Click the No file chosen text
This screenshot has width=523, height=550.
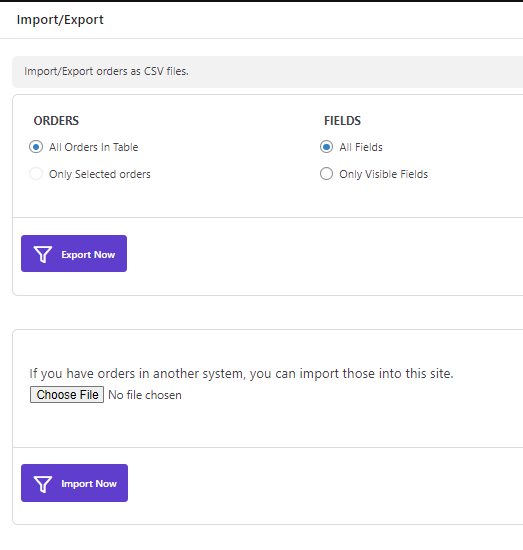145,395
